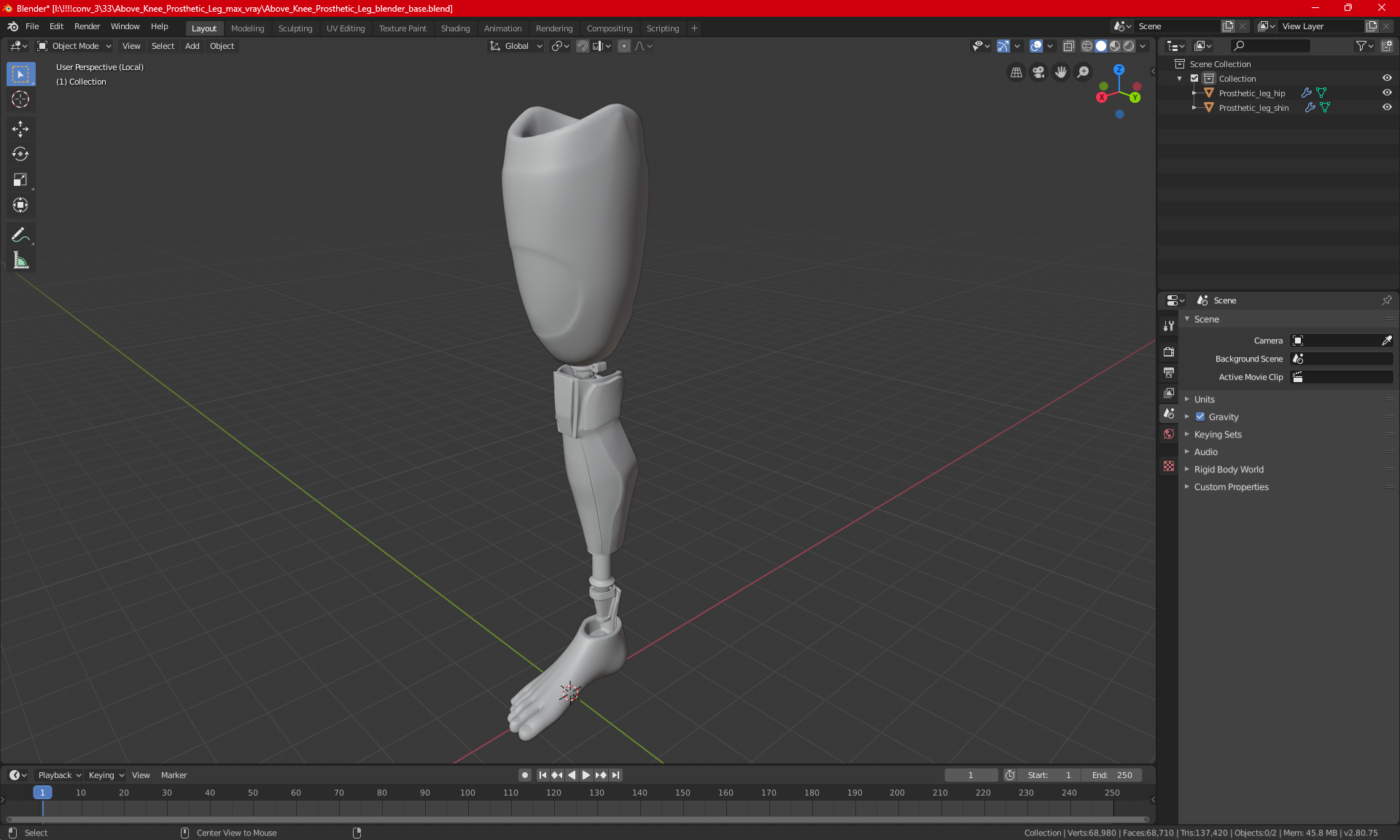Toggle X-Ray display
This screenshot has height=840, width=1400.
1068,46
